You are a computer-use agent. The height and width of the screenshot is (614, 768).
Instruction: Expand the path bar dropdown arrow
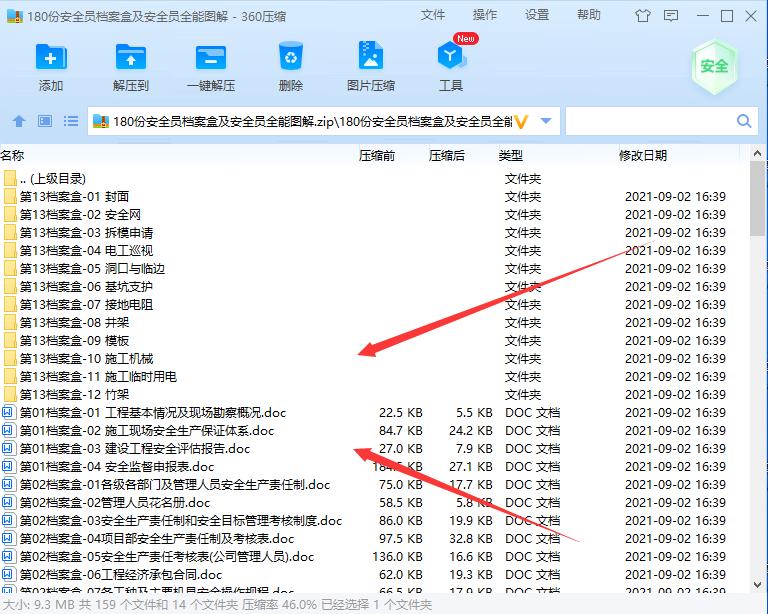546,121
